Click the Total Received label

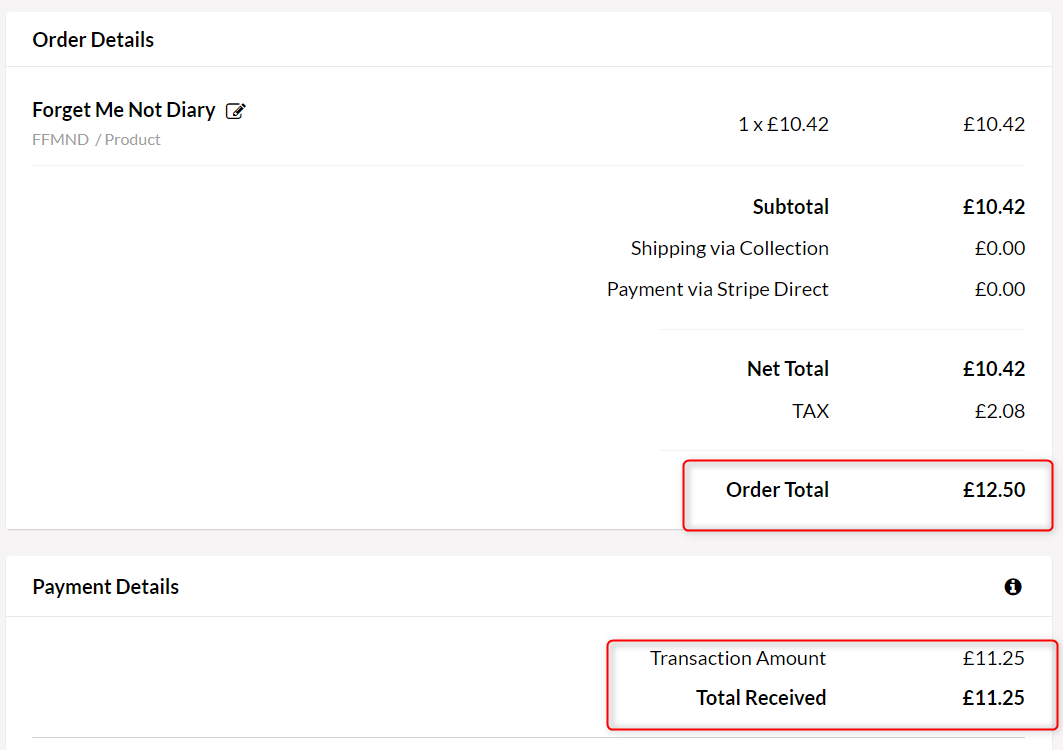(x=760, y=698)
